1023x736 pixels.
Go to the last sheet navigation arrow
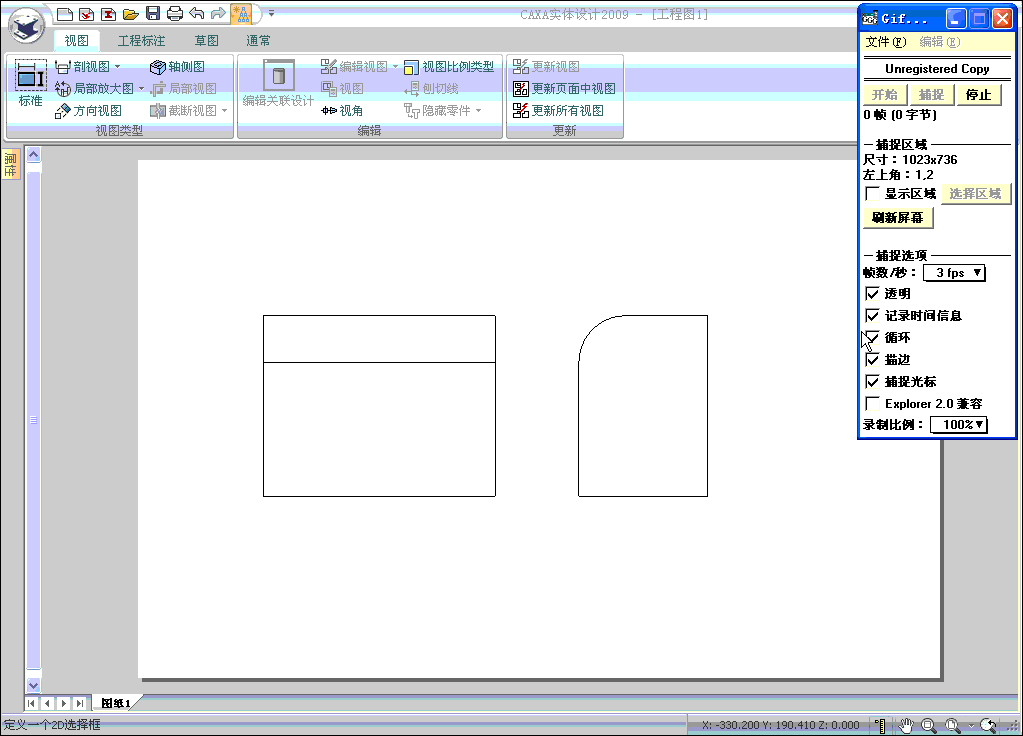click(x=80, y=703)
